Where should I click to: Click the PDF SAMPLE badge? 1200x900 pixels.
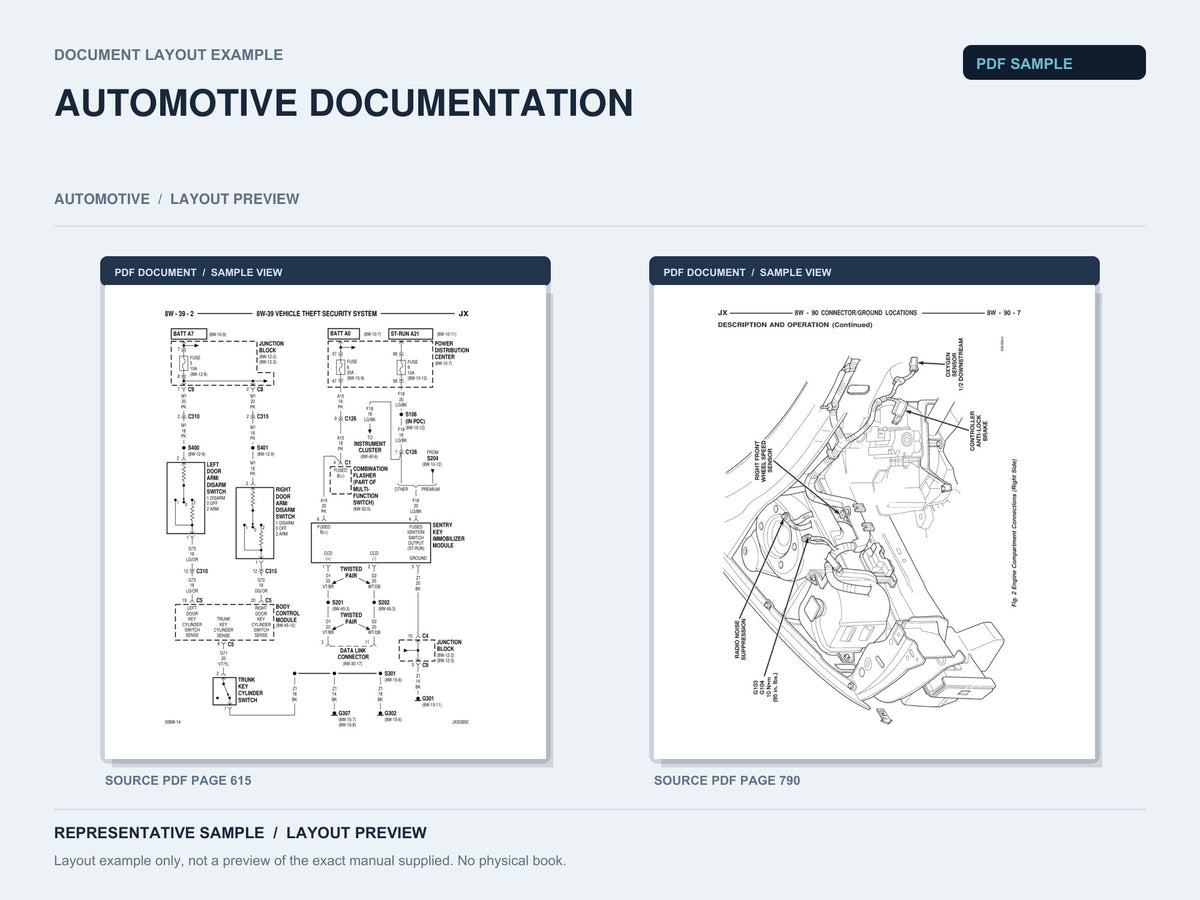coord(1054,63)
